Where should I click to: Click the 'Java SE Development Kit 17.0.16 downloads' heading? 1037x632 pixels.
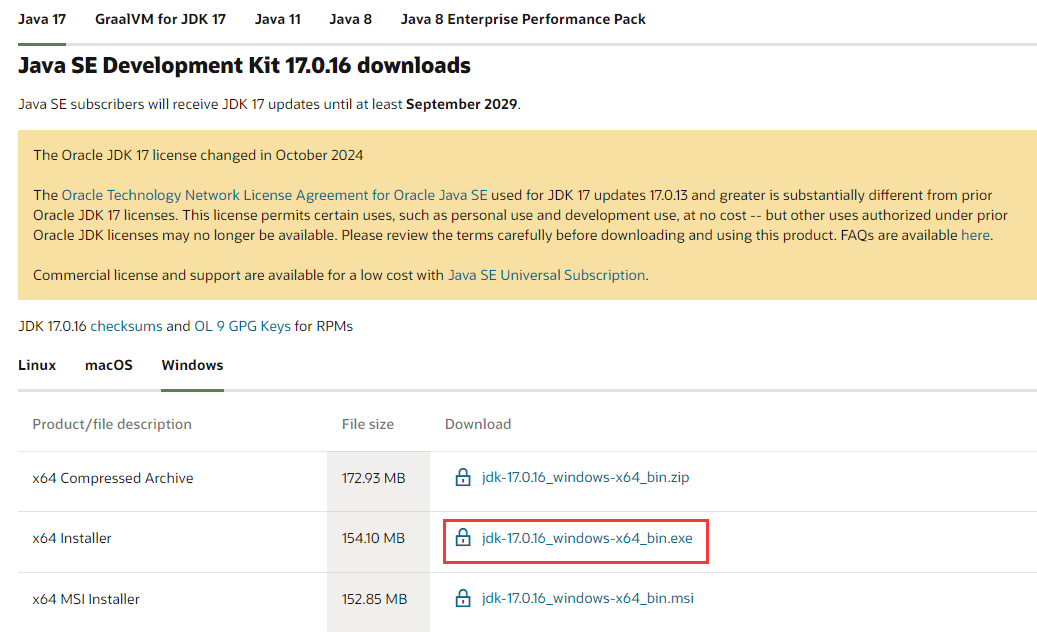(244, 65)
